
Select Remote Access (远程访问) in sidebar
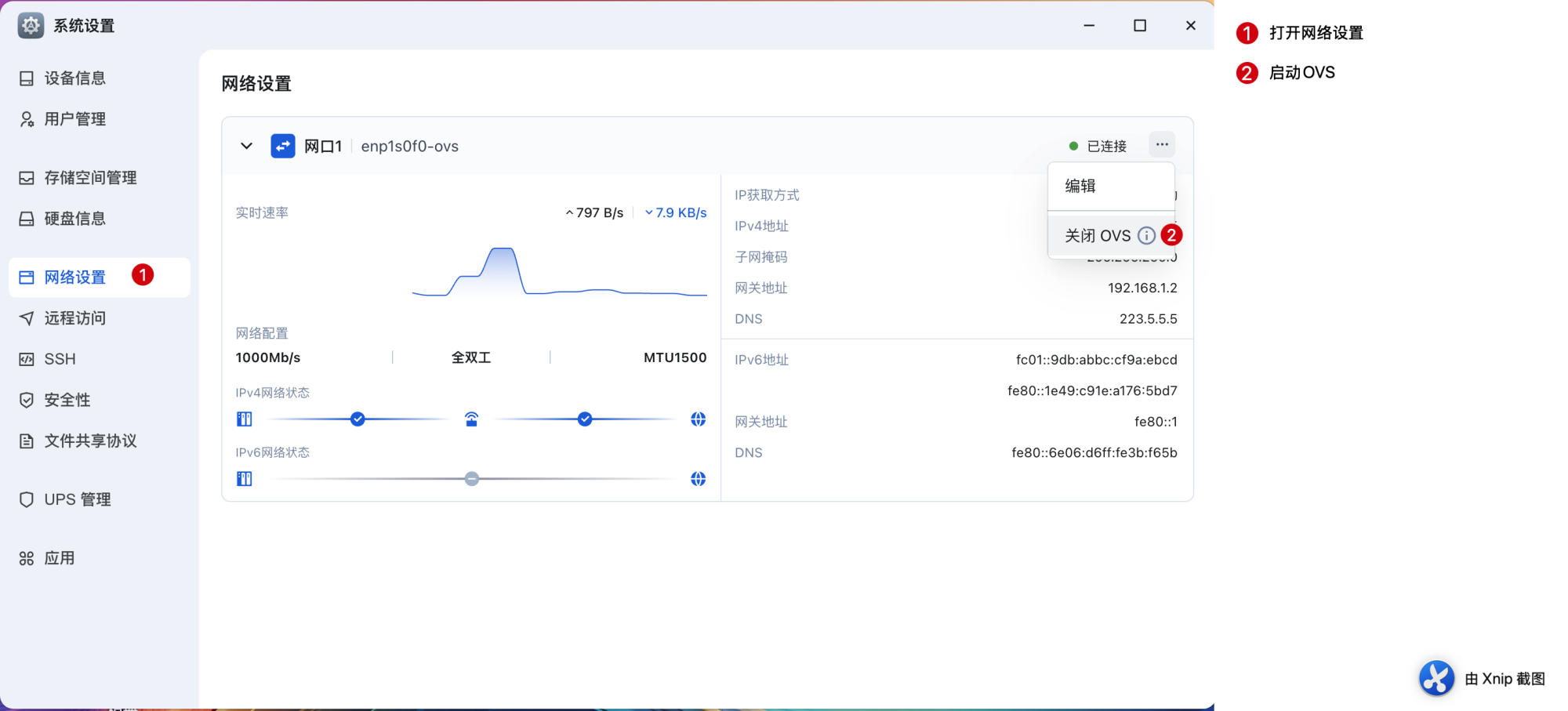pyautogui.click(x=74, y=318)
